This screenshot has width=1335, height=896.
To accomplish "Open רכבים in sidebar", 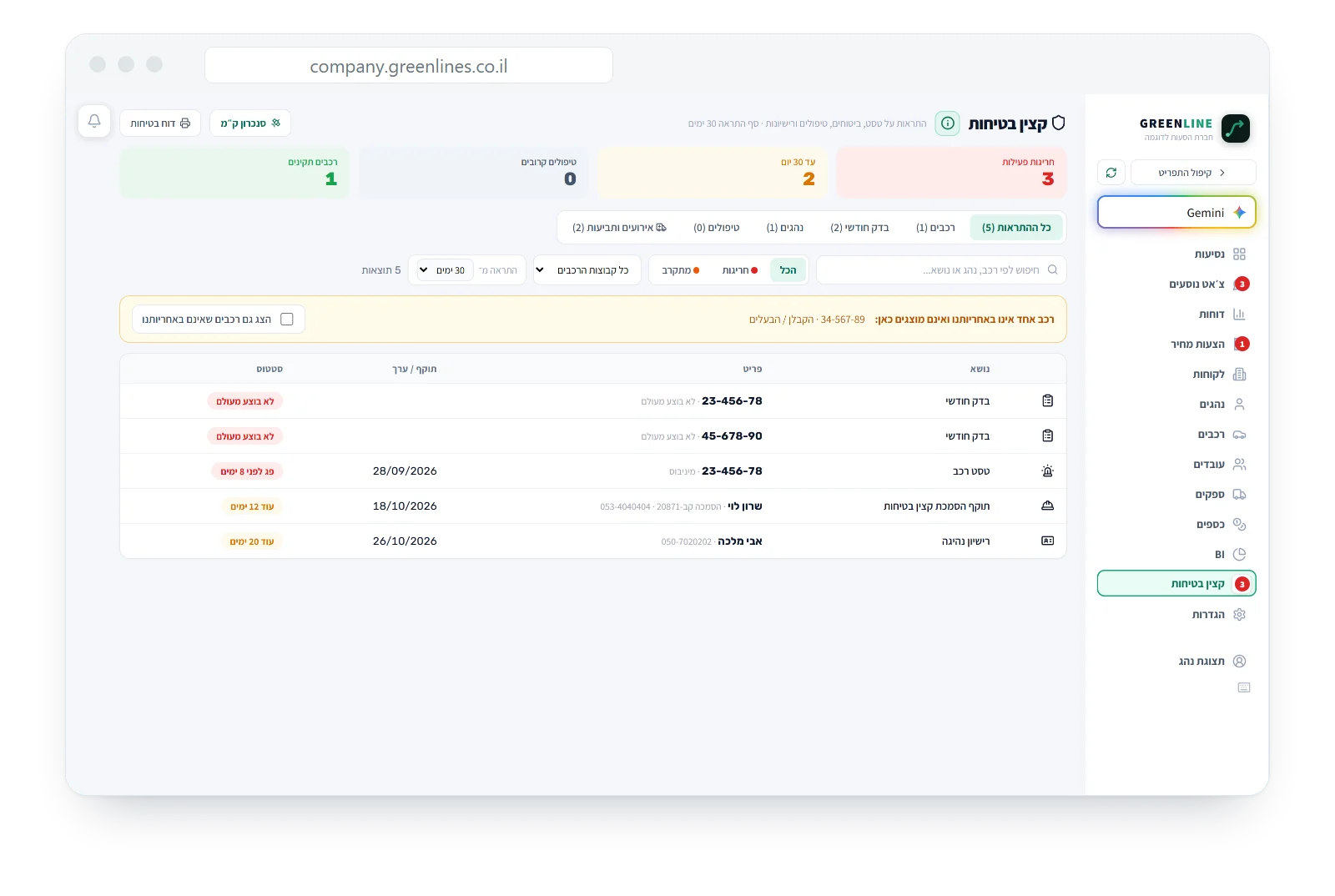I will coord(1176,434).
